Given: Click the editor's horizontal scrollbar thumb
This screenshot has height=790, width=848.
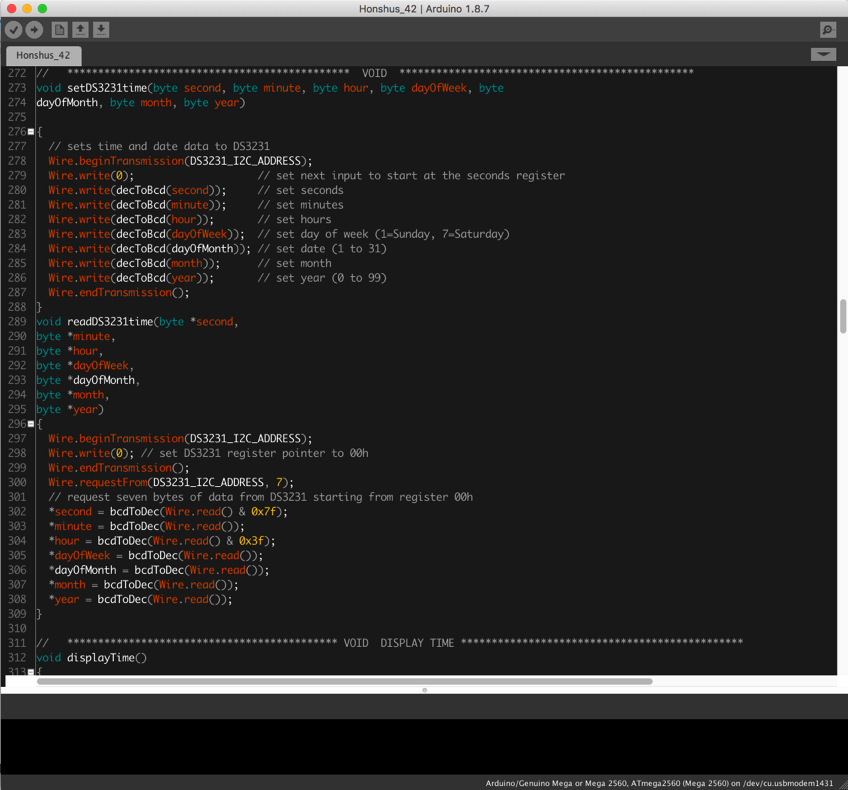Looking at the screenshot, I should [x=344, y=681].
